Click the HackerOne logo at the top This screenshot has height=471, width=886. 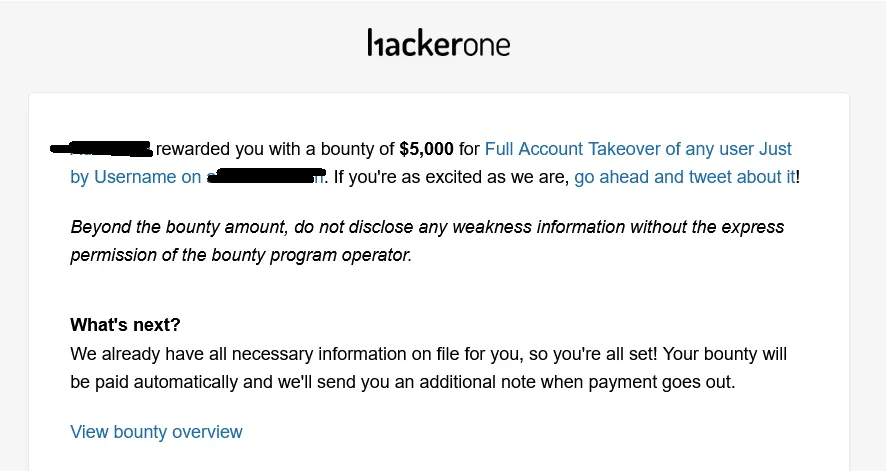click(x=438, y=45)
